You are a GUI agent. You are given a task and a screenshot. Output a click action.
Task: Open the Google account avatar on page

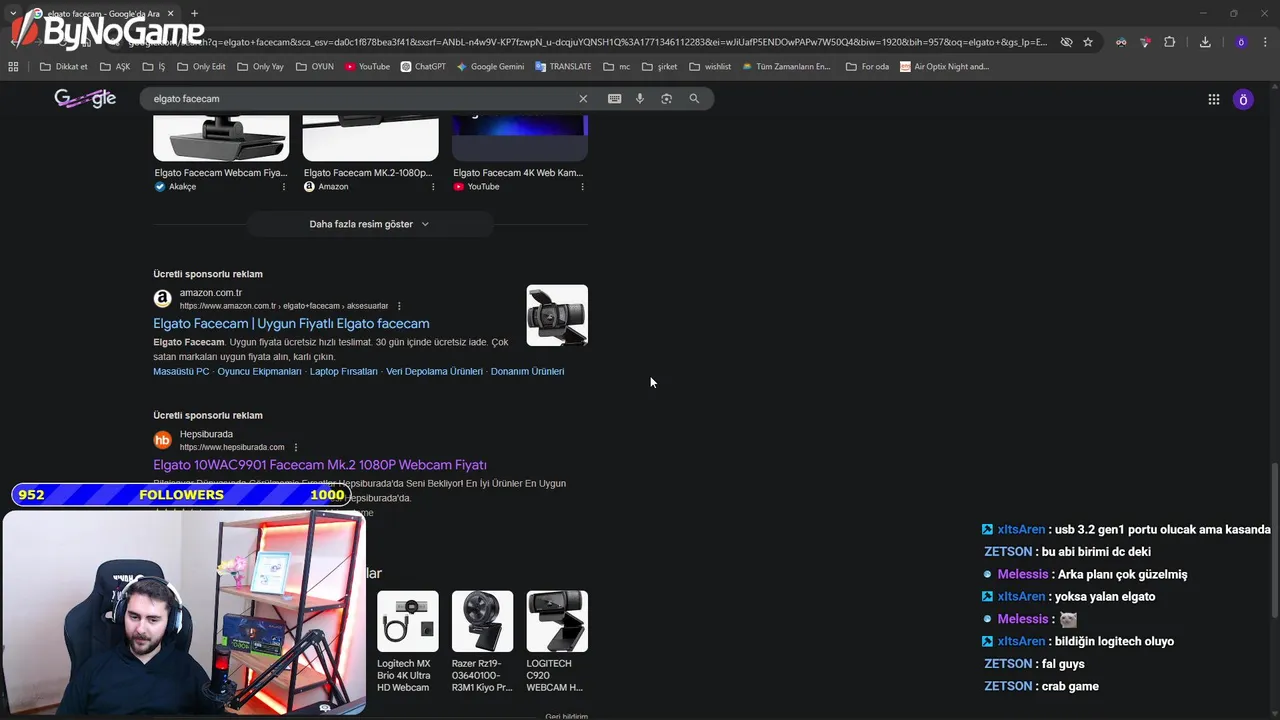pyautogui.click(x=1243, y=99)
